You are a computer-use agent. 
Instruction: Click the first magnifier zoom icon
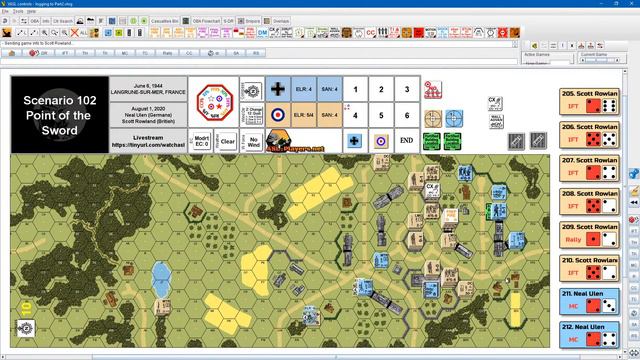[44, 33]
